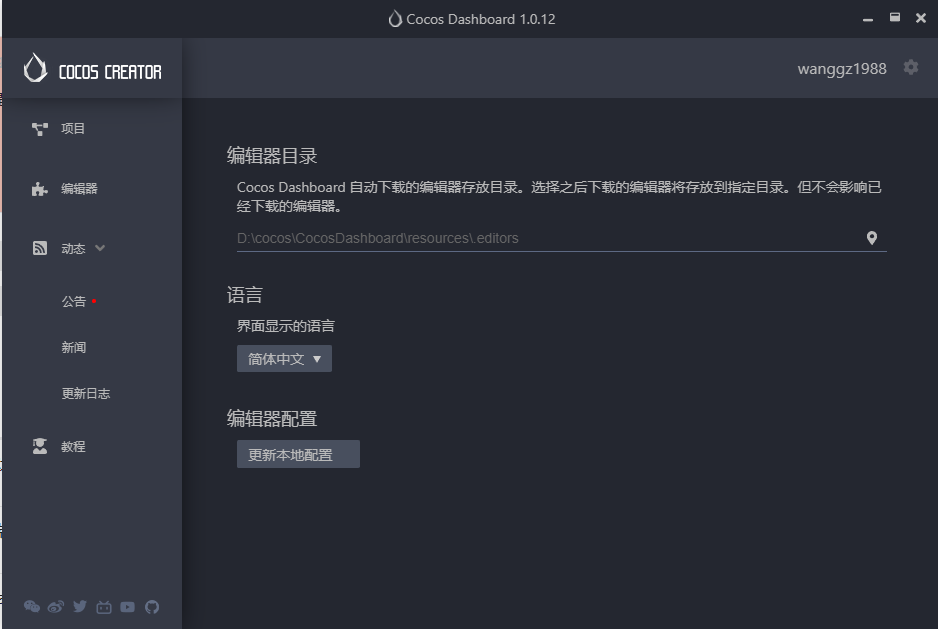Collapse the 动态 section chevron

100,248
